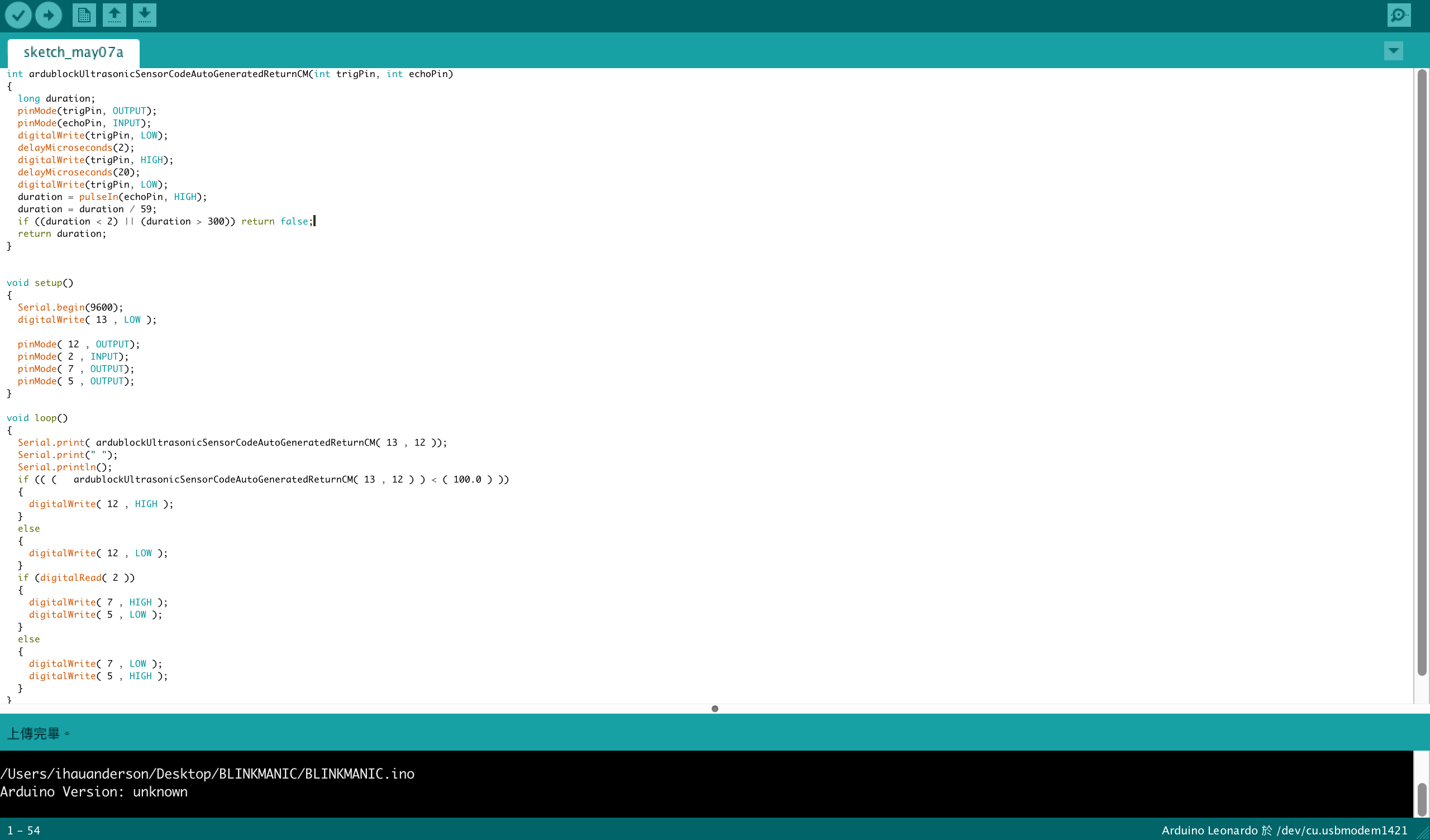Click the function name in the first line
1430x840 pixels.
tap(169, 74)
